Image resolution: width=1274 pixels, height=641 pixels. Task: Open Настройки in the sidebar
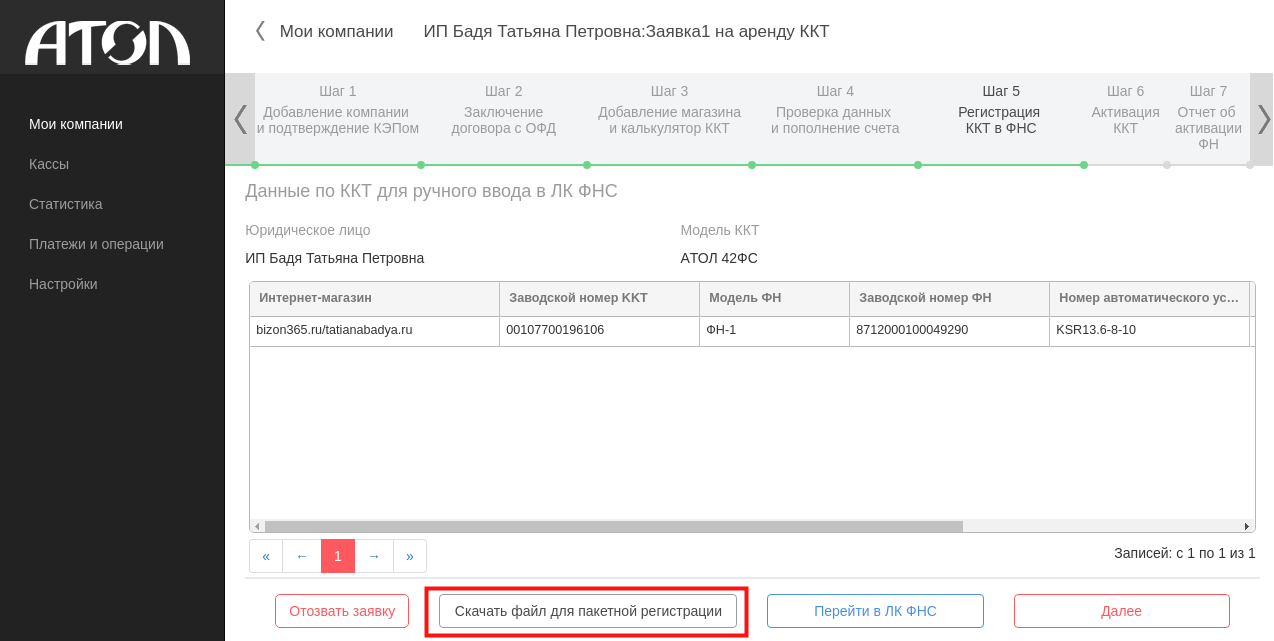click(63, 284)
